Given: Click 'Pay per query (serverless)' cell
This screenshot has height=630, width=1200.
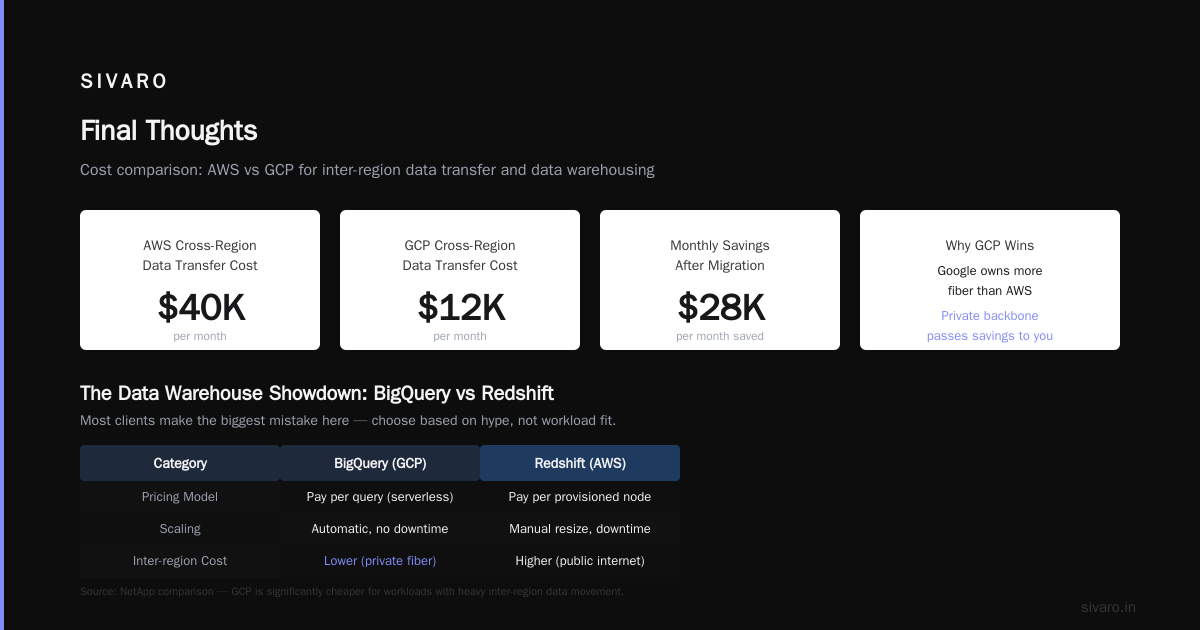Looking at the screenshot, I should [380, 497].
